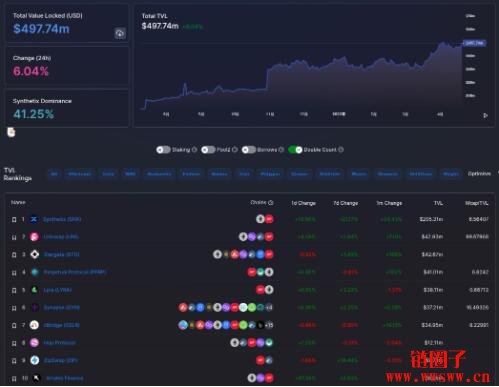This screenshot has height=387, width=499.
Task: Click the Stargate diamond logo
Action: pos(34,254)
